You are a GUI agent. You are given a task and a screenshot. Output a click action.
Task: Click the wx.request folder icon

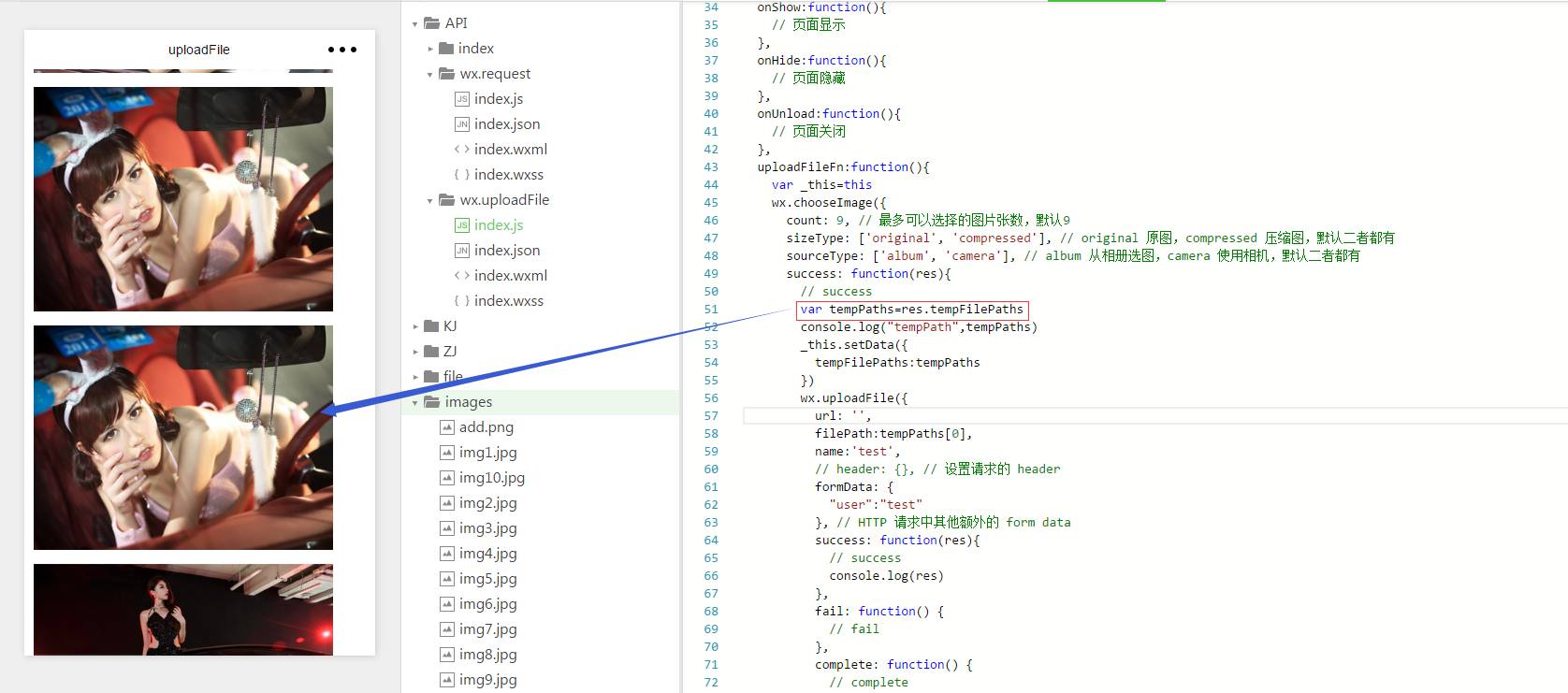(447, 73)
